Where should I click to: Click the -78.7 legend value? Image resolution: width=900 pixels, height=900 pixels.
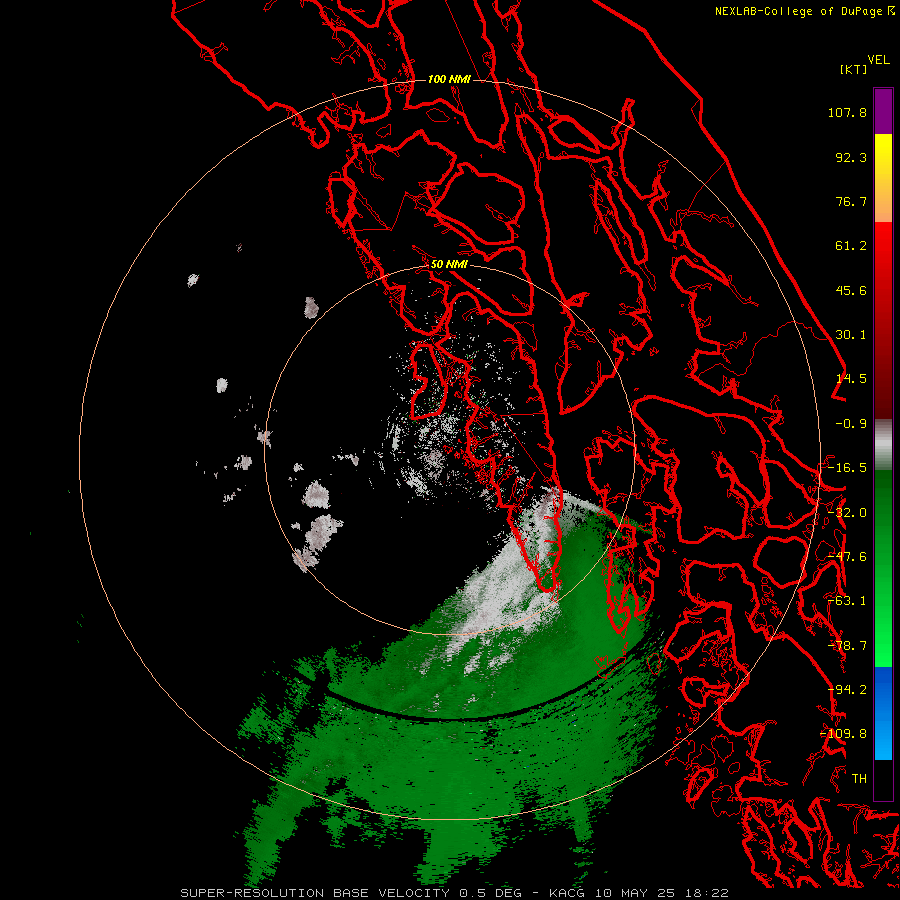[847, 646]
